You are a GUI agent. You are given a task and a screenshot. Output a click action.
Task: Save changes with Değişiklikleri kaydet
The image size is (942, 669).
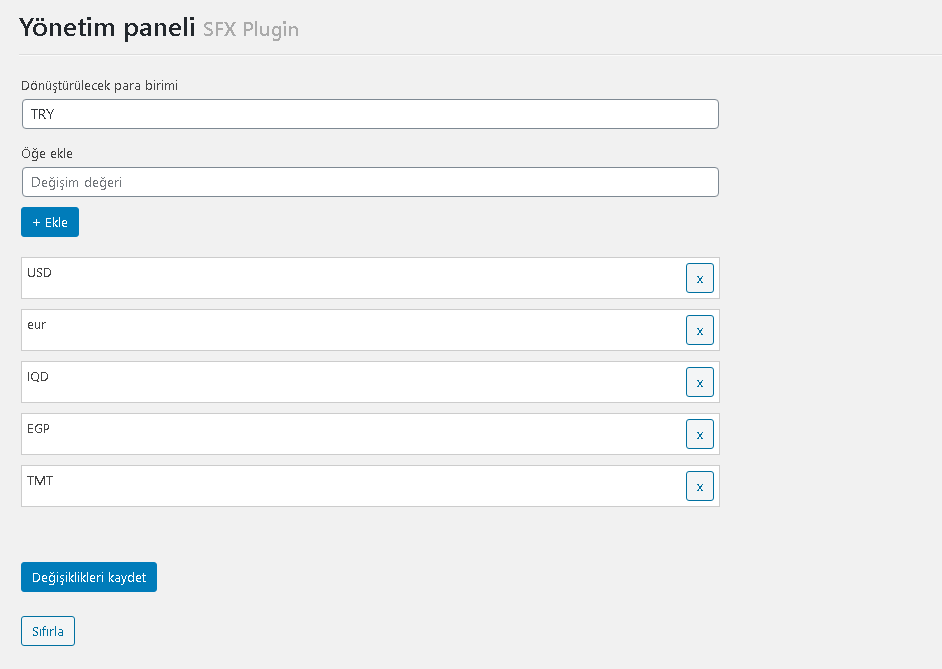pos(89,577)
